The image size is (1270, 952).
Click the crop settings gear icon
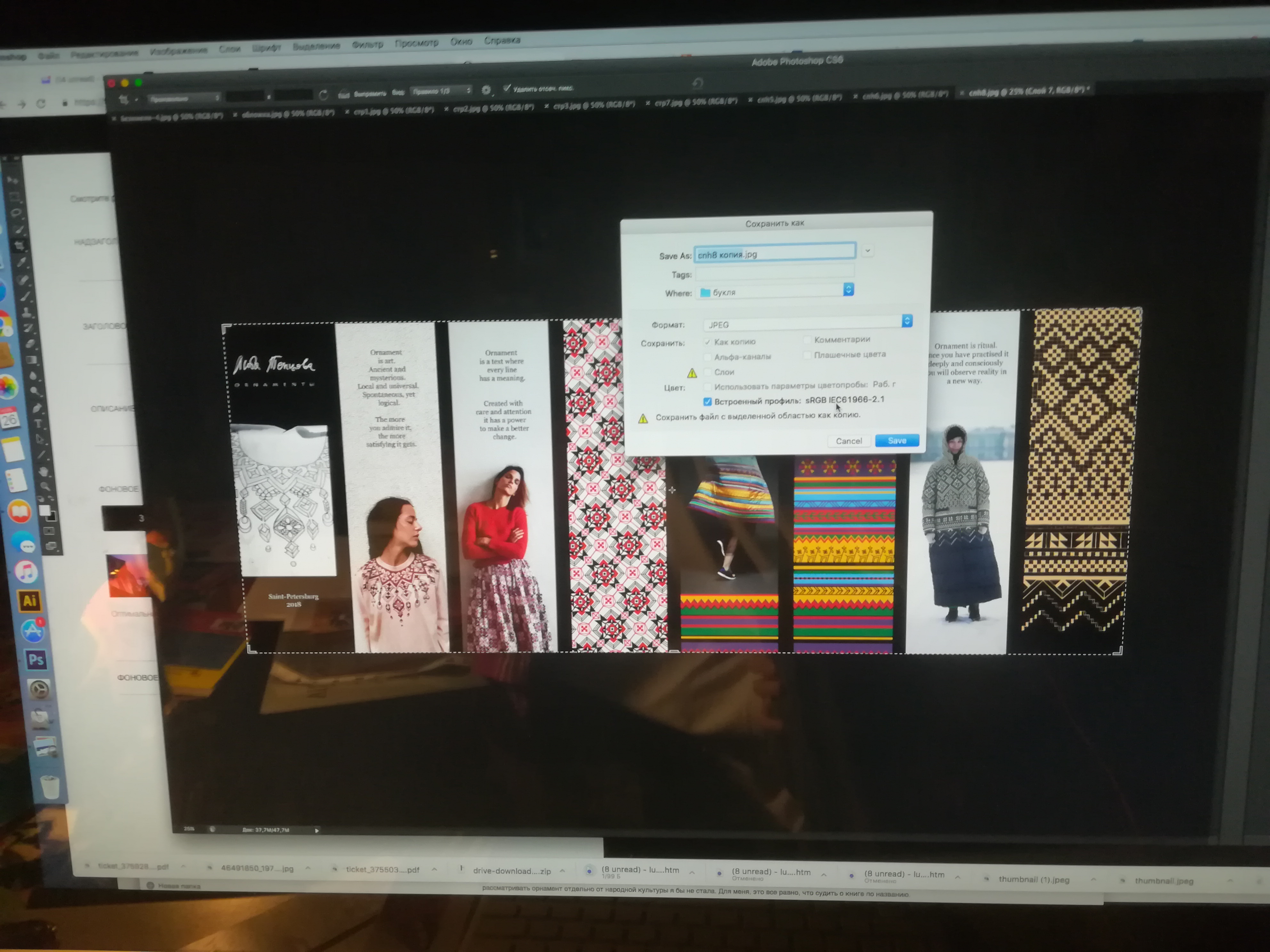[x=486, y=90]
